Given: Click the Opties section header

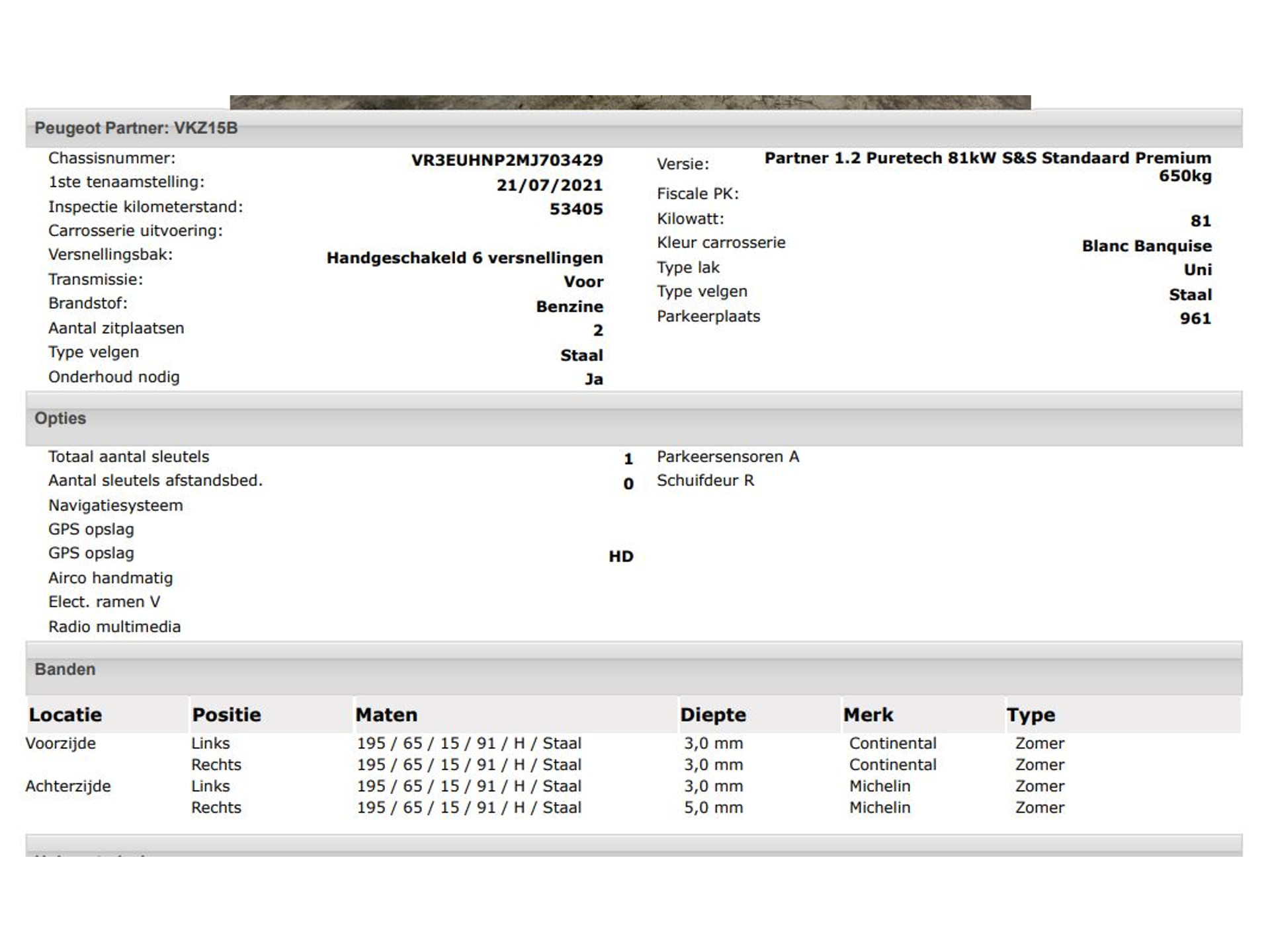Looking at the screenshot, I should [60, 418].
